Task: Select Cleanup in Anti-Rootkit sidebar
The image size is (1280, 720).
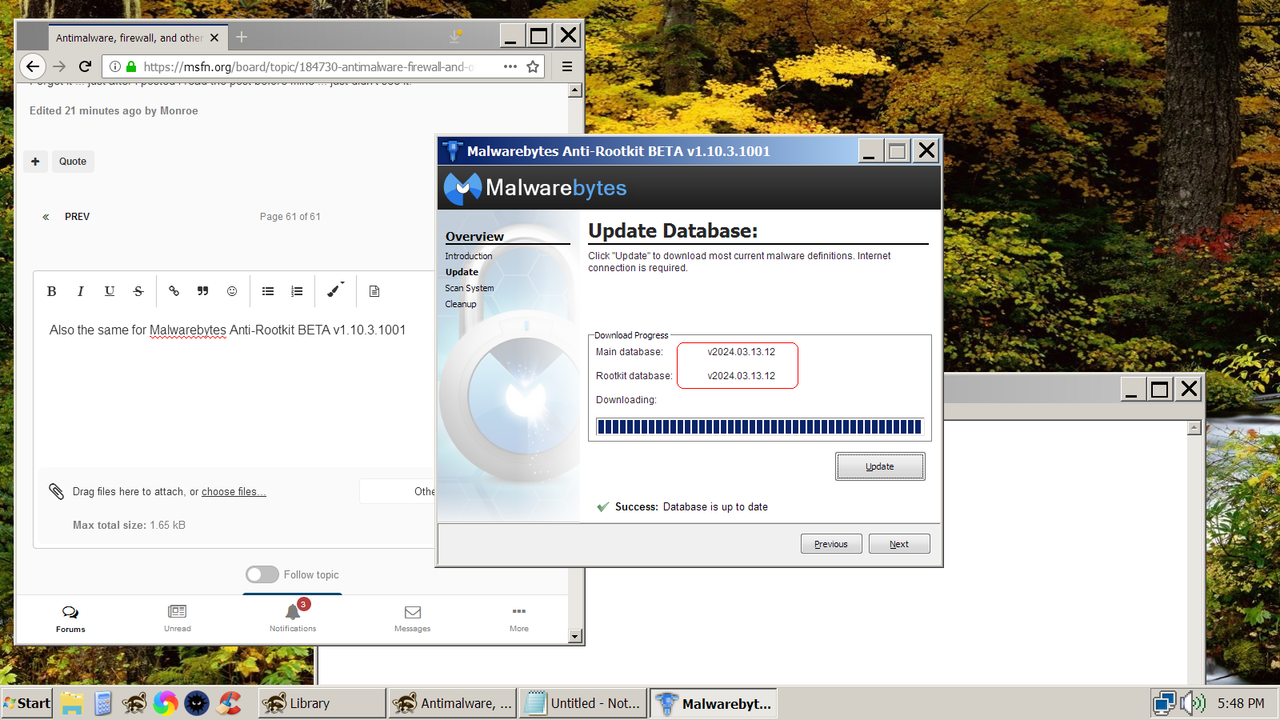Action: [x=461, y=304]
